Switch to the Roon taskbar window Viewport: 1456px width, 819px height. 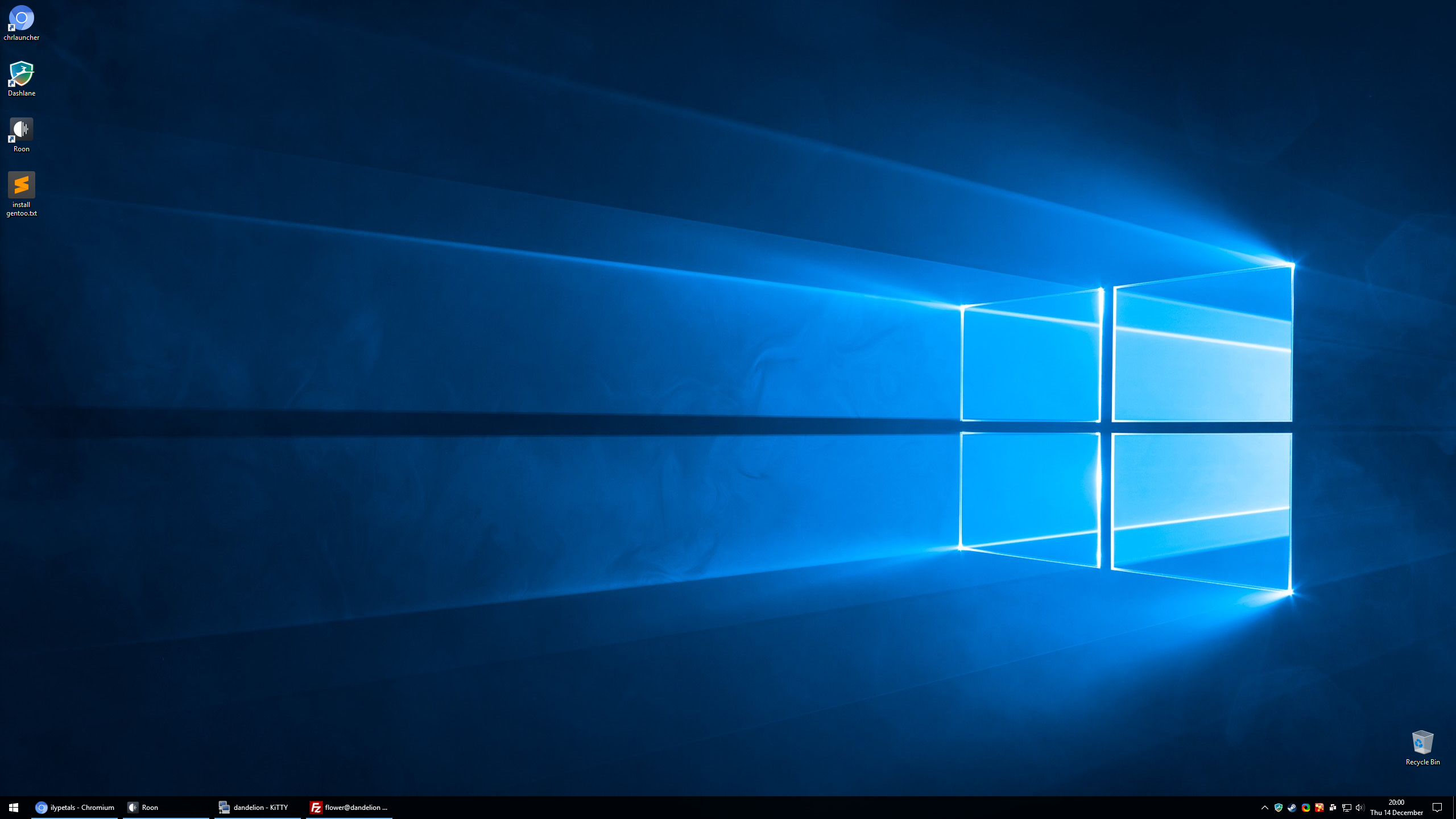(166, 808)
